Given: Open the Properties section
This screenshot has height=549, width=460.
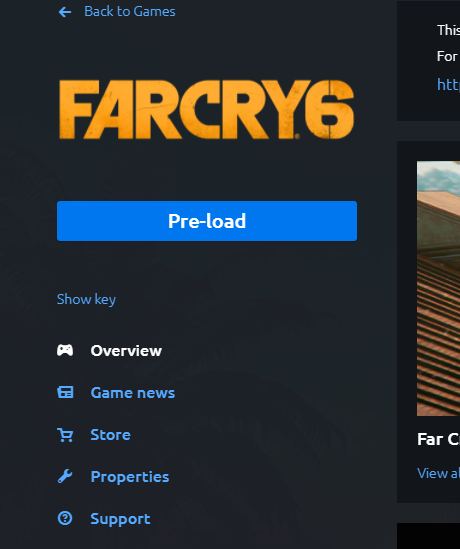Looking at the screenshot, I should click(x=130, y=477).
